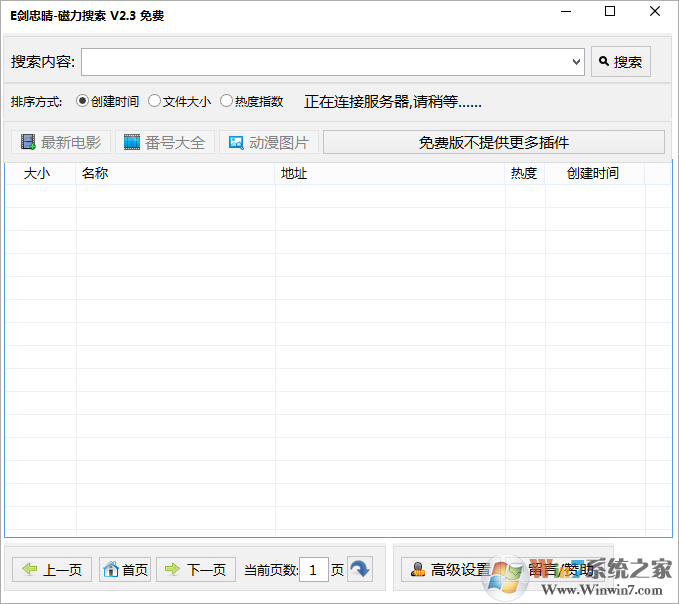Click the 创建时间 column header in results table
Screen dimensions: 679x604
click(592, 173)
